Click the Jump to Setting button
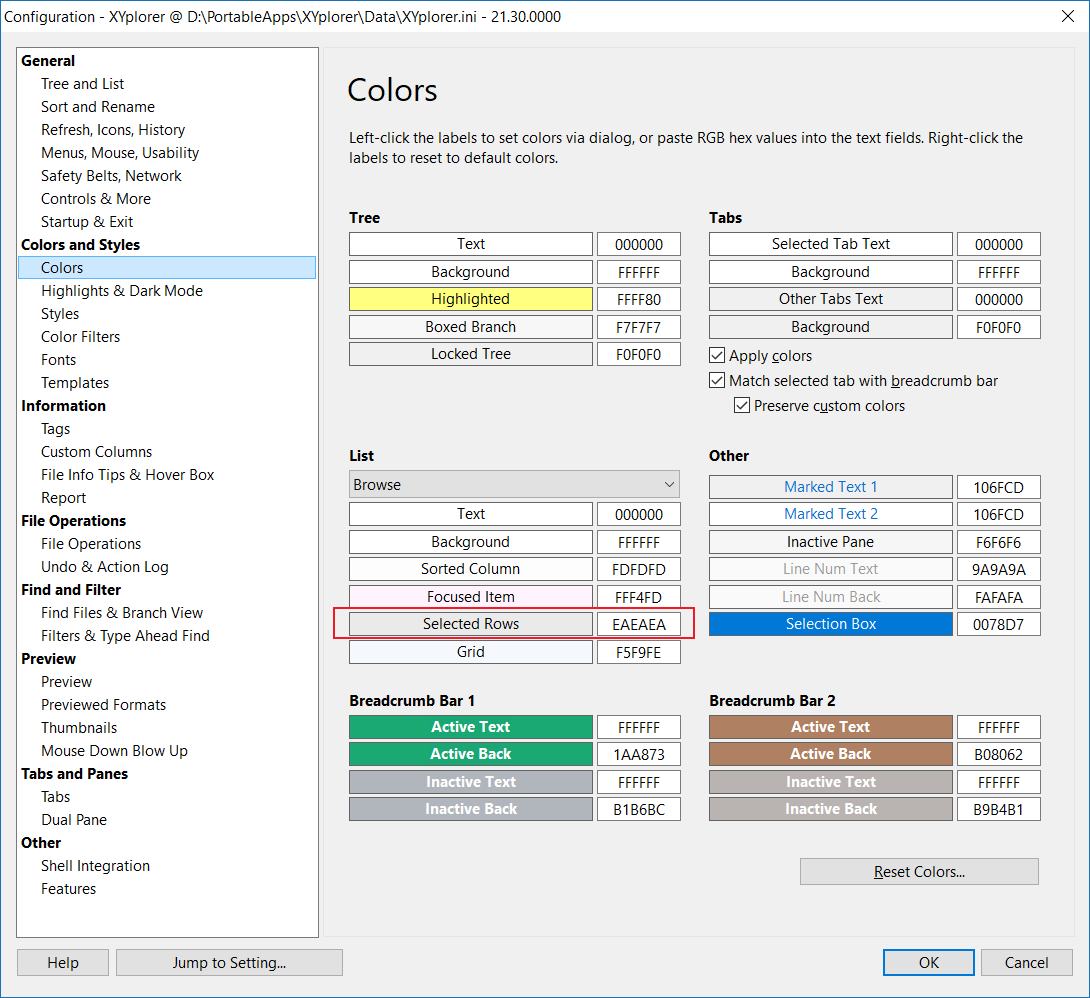 (229, 963)
